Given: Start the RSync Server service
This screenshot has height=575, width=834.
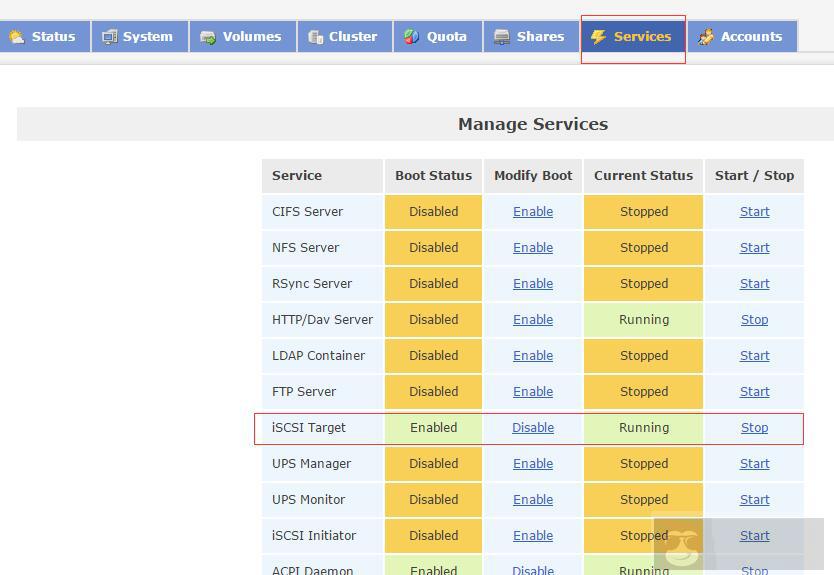Looking at the screenshot, I should click(754, 284).
